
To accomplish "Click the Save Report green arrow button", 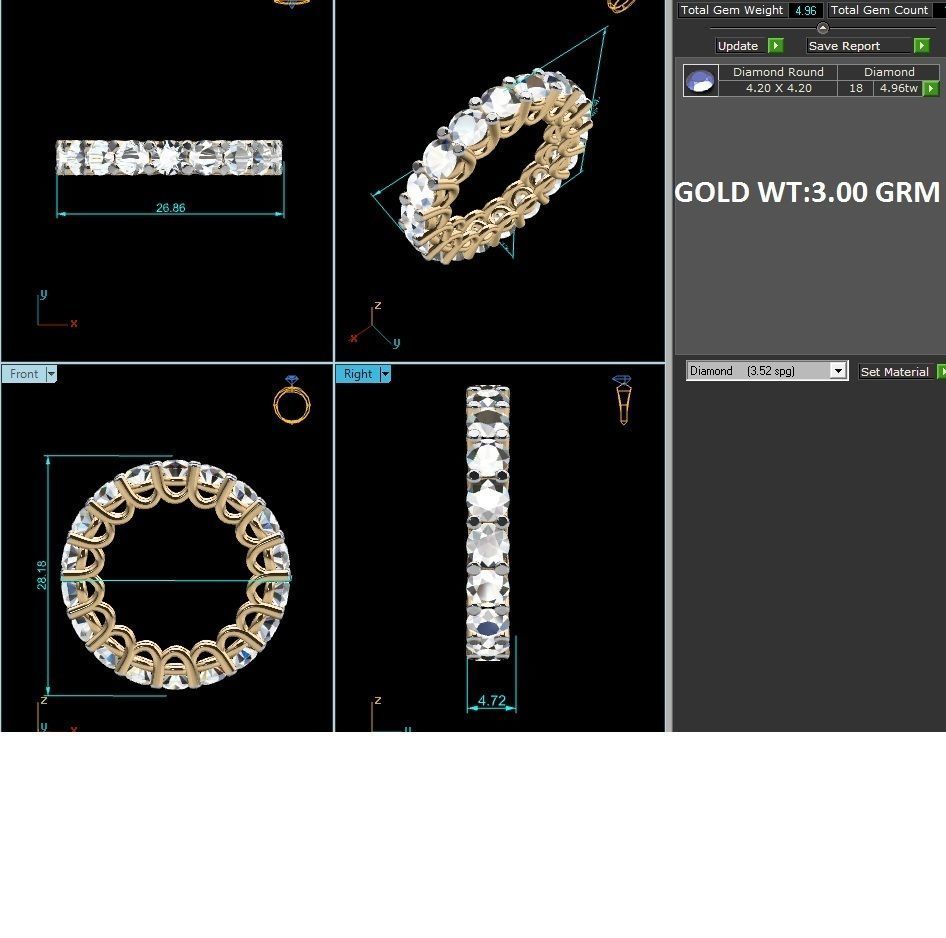I will point(921,46).
